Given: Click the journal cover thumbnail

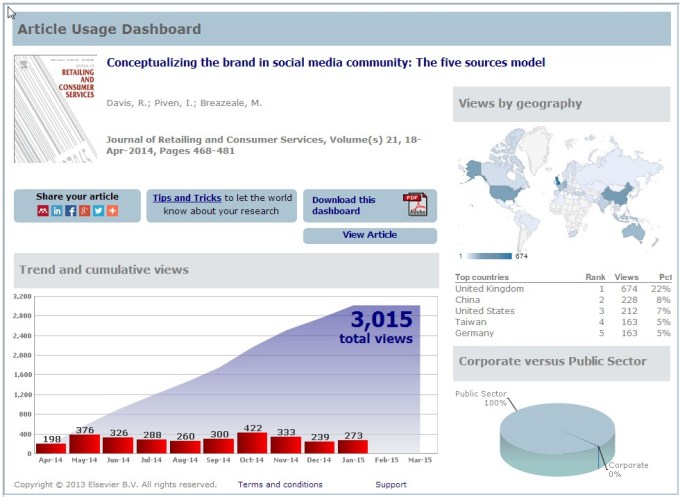Looking at the screenshot, I should click(x=55, y=109).
